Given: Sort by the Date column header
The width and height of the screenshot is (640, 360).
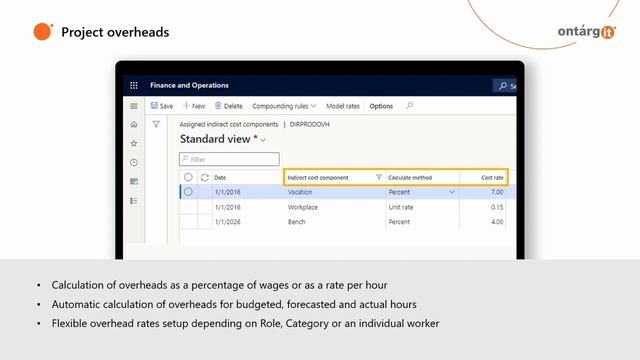Looking at the screenshot, I should tap(220, 178).
